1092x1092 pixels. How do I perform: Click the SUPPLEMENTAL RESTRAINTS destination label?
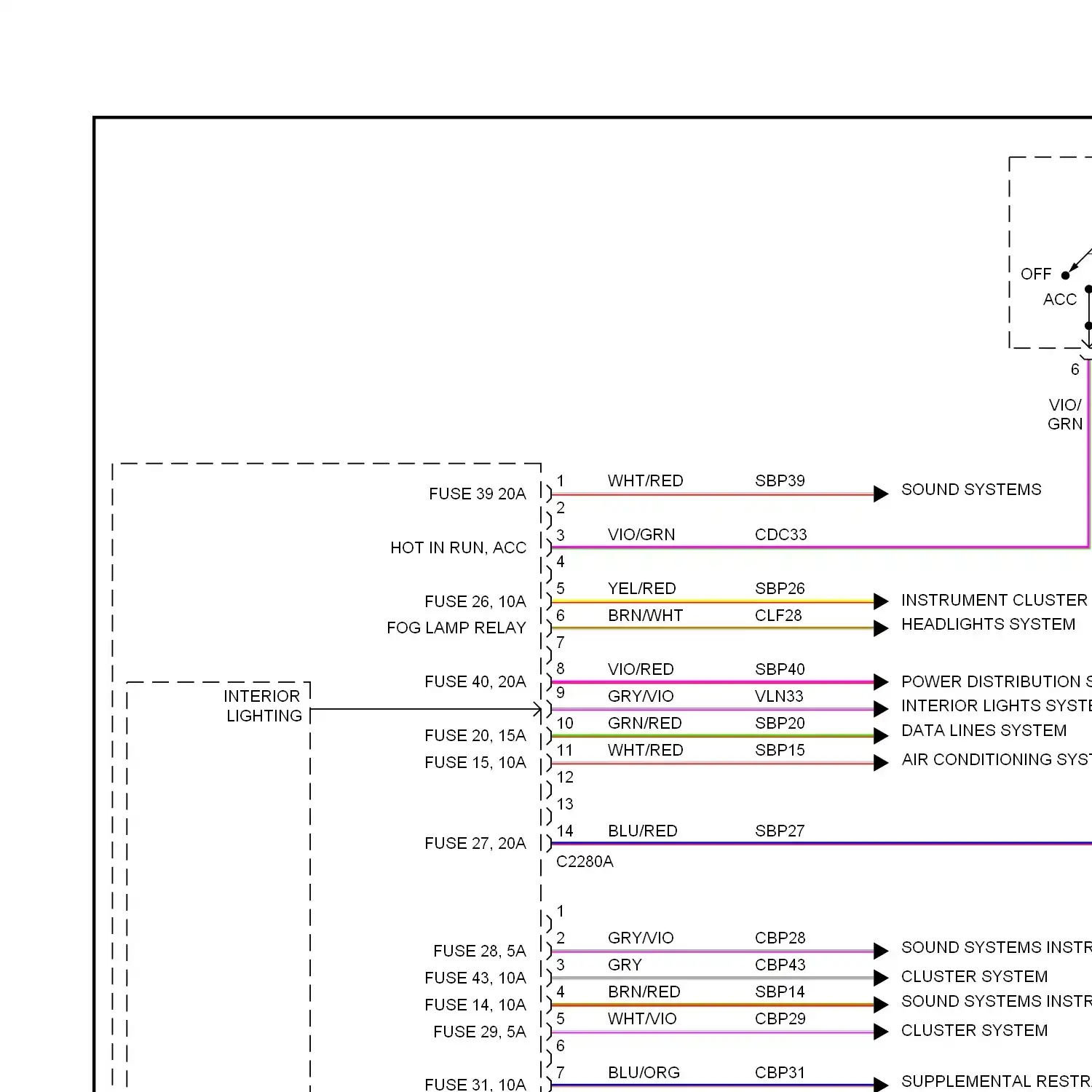(x=996, y=1081)
